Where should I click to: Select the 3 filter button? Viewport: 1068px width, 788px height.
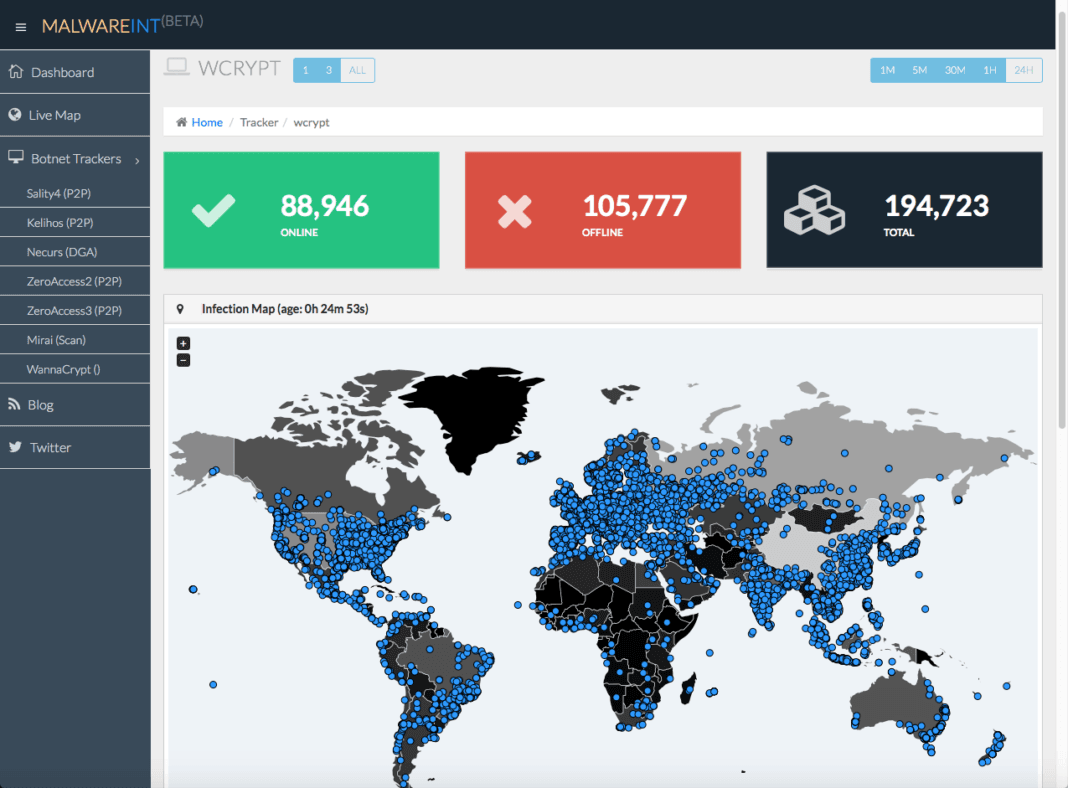click(x=328, y=70)
